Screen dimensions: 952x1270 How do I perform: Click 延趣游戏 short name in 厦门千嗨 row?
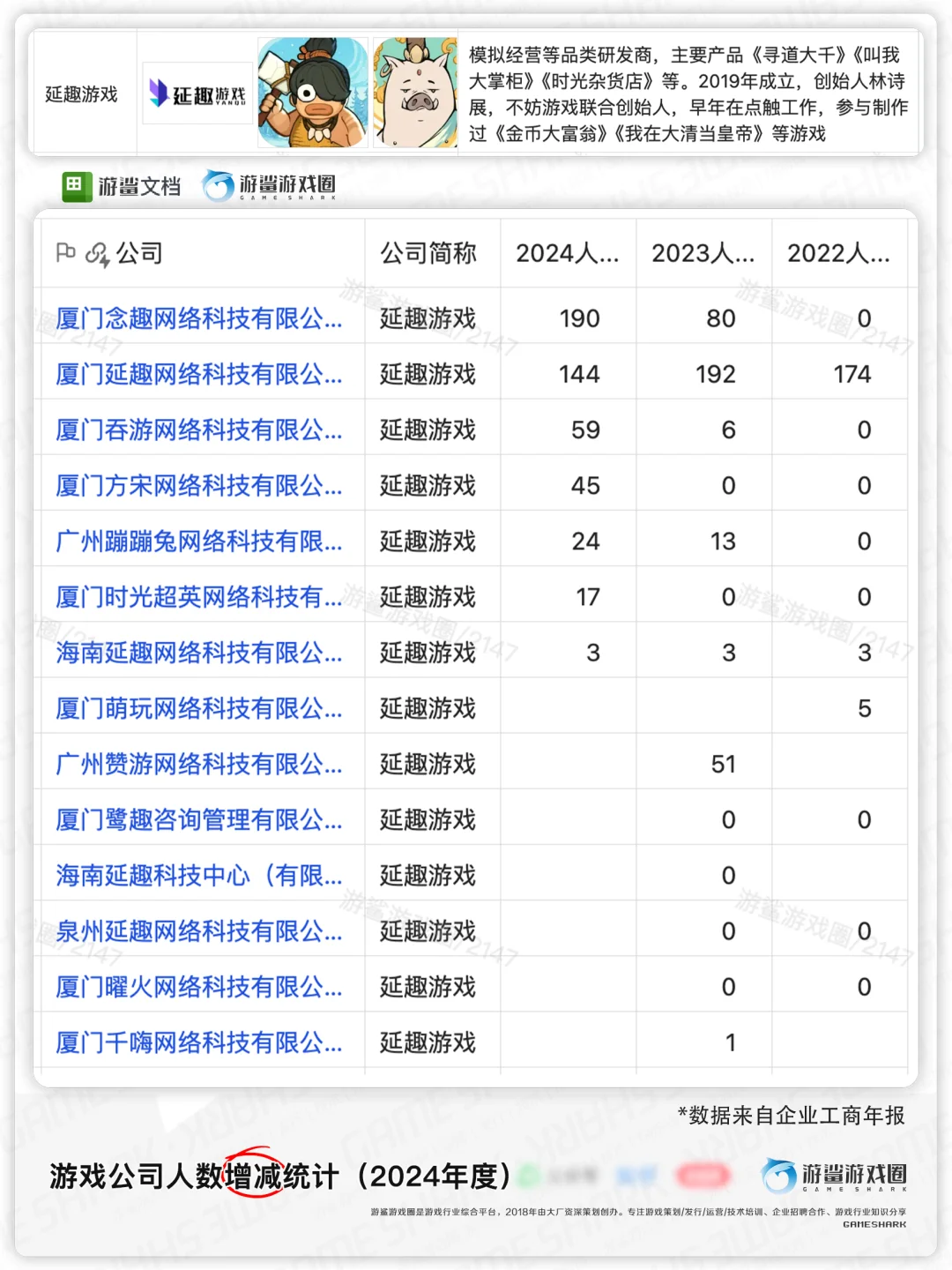428,1042
